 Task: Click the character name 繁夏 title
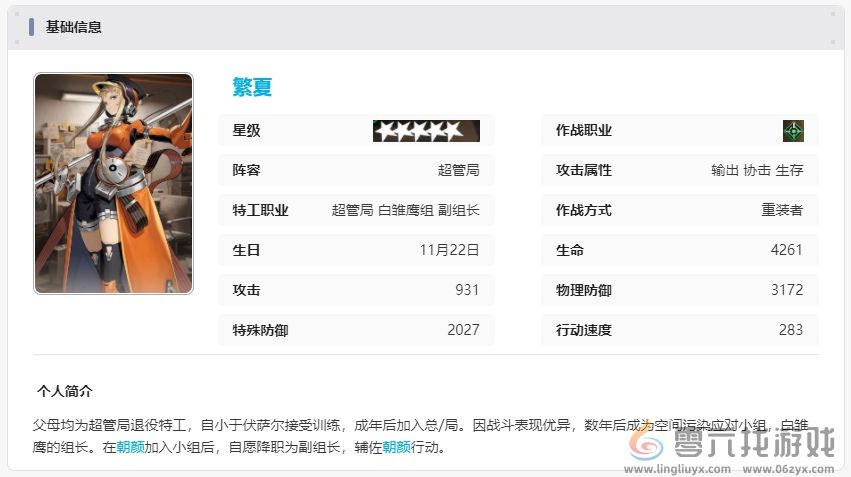(252, 87)
